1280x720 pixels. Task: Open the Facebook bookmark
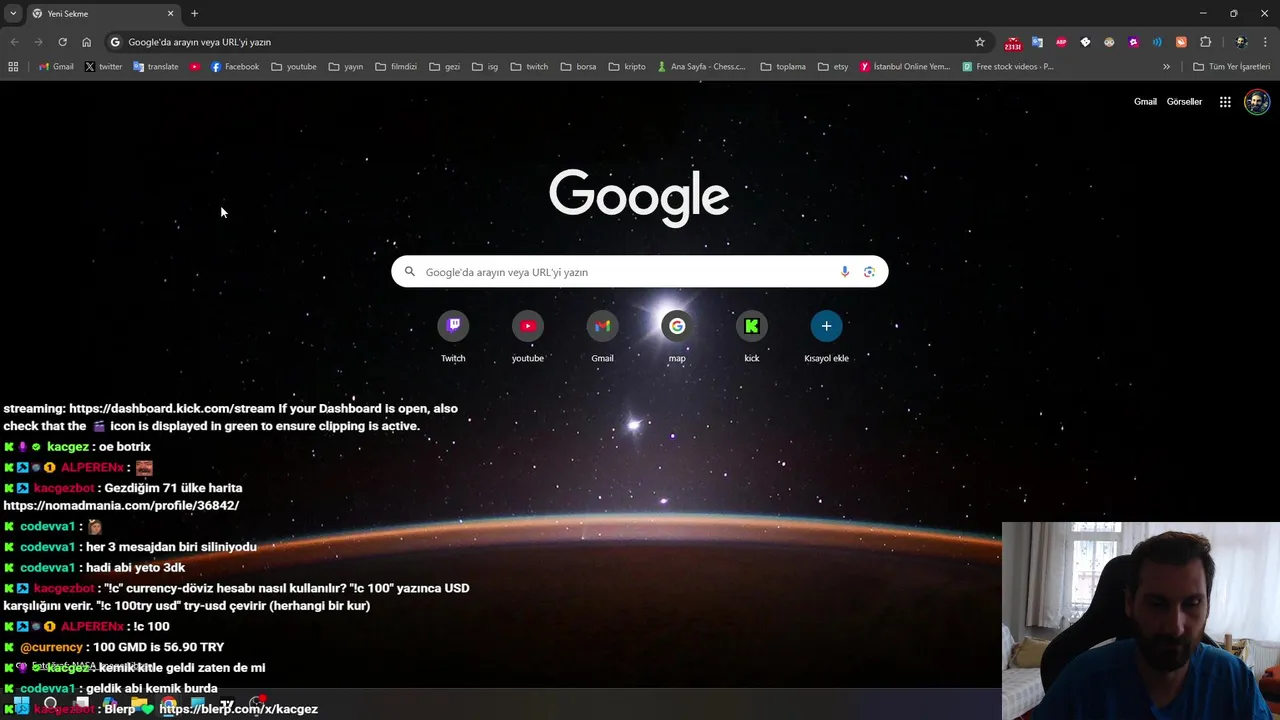(235, 67)
